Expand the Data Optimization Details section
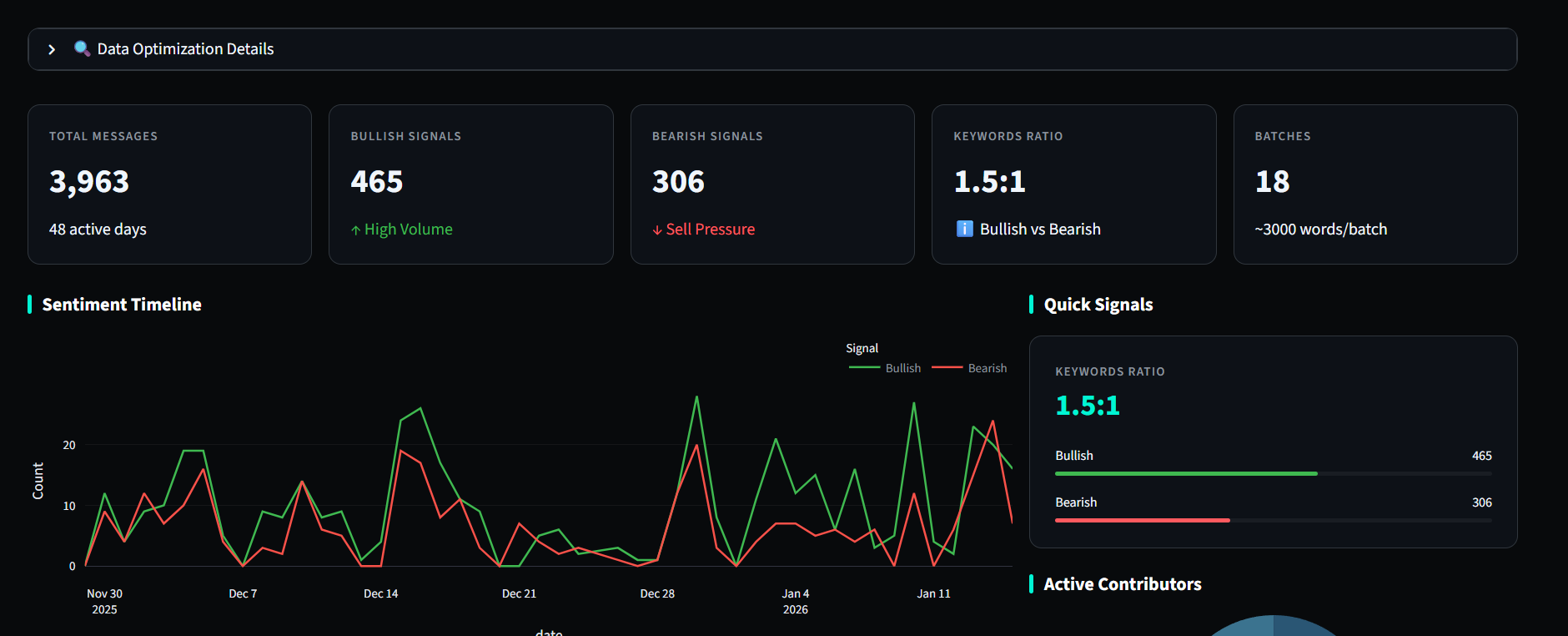This screenshot has width=1568, height=636. click(x=52, y=49)
